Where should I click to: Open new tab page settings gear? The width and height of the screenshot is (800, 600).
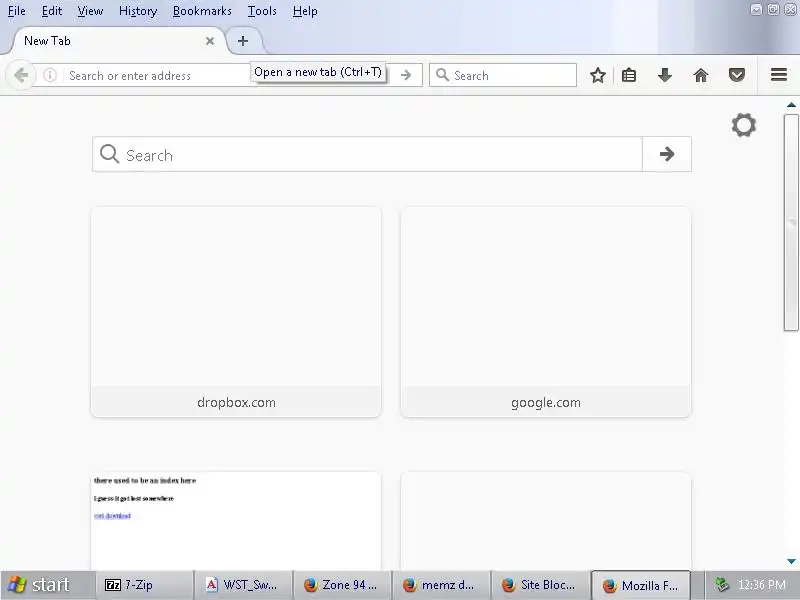pos(743,125)
